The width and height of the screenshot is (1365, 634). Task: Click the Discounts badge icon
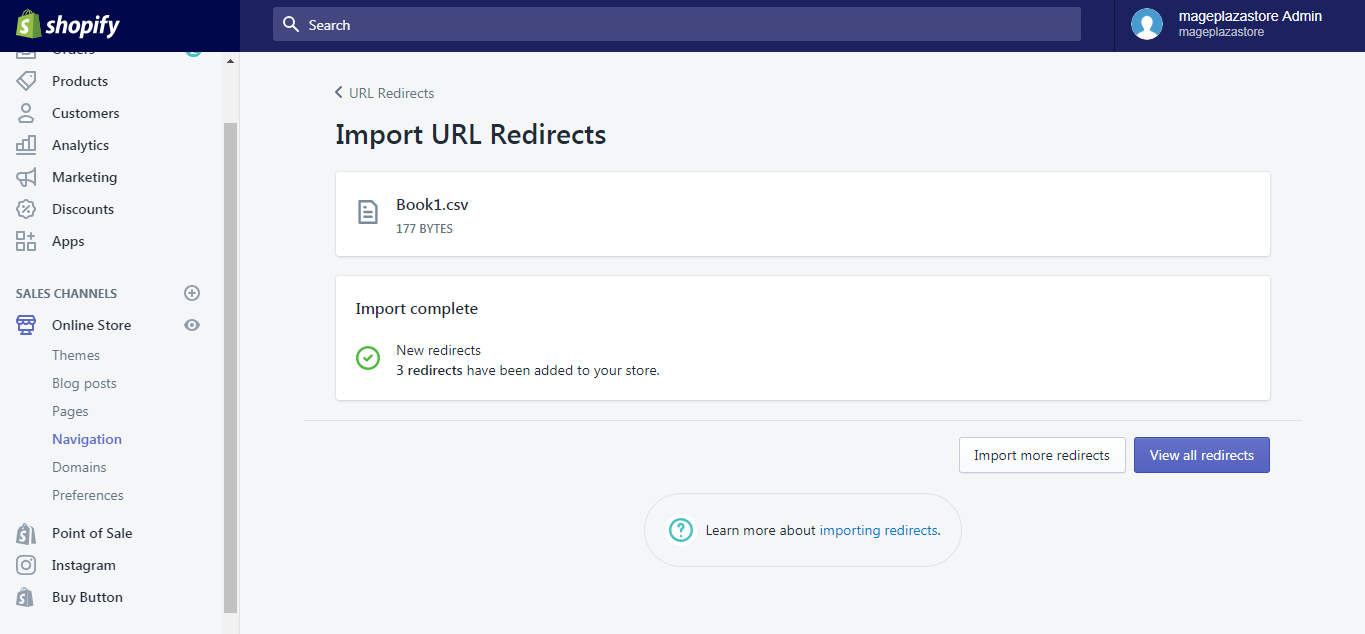[26, 209]
